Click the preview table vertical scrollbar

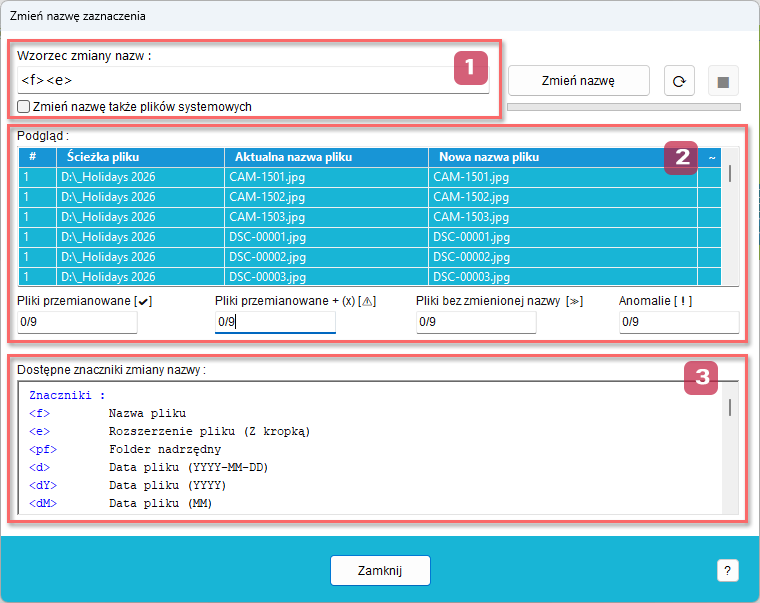point(730,216)
